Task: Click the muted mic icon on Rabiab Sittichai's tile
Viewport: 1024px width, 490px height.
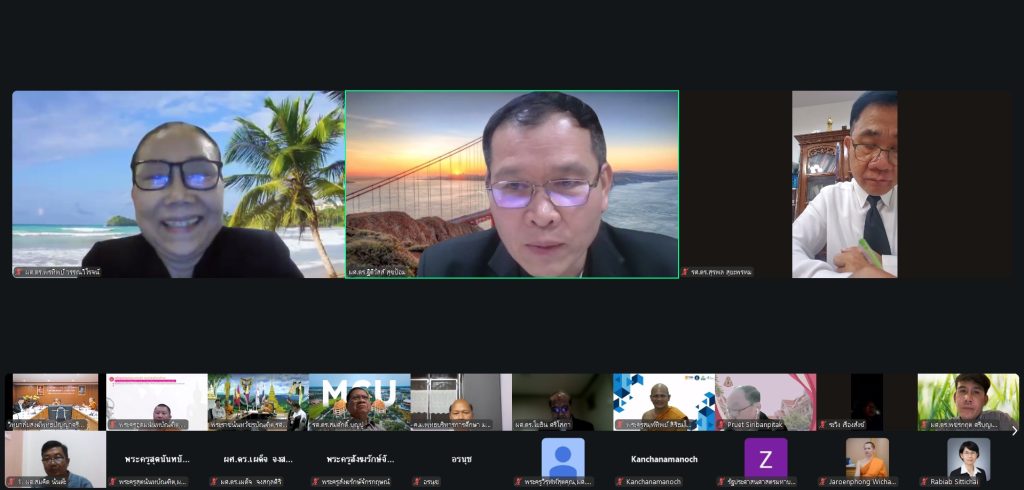Action: pos(925,482)
